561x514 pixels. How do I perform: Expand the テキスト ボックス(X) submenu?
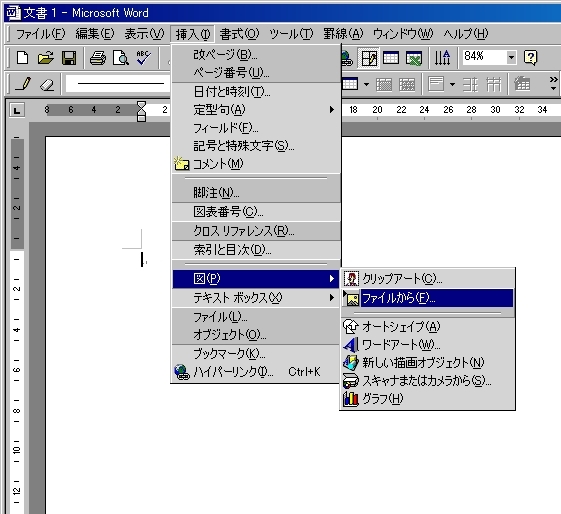click(256, 298)
